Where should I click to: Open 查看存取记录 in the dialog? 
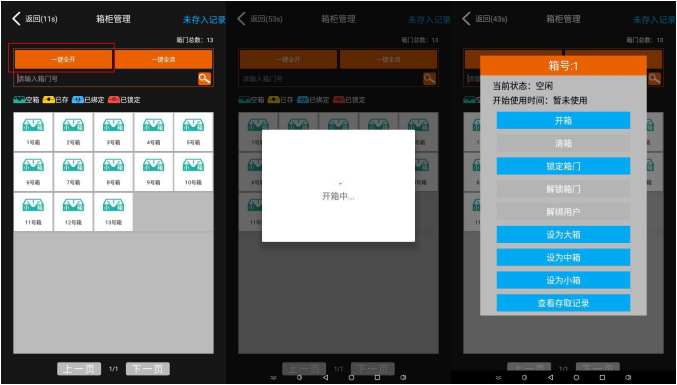[563, 303]
